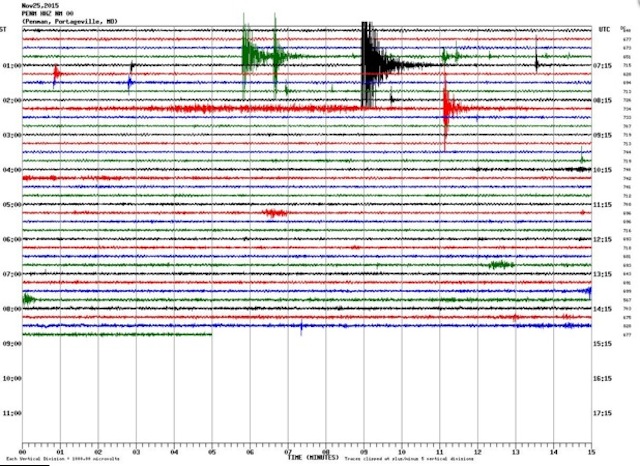Click the large black clipped earthquake burst
Screen dimensions: 640x466
pyautogui.click(x=371, y=64)
